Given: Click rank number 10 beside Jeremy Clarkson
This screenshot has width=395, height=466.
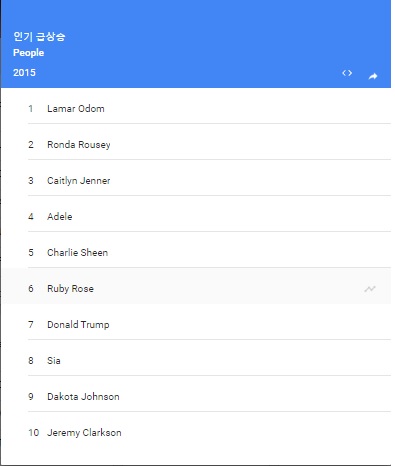Looking at the screenshot, I should (34, 433).
